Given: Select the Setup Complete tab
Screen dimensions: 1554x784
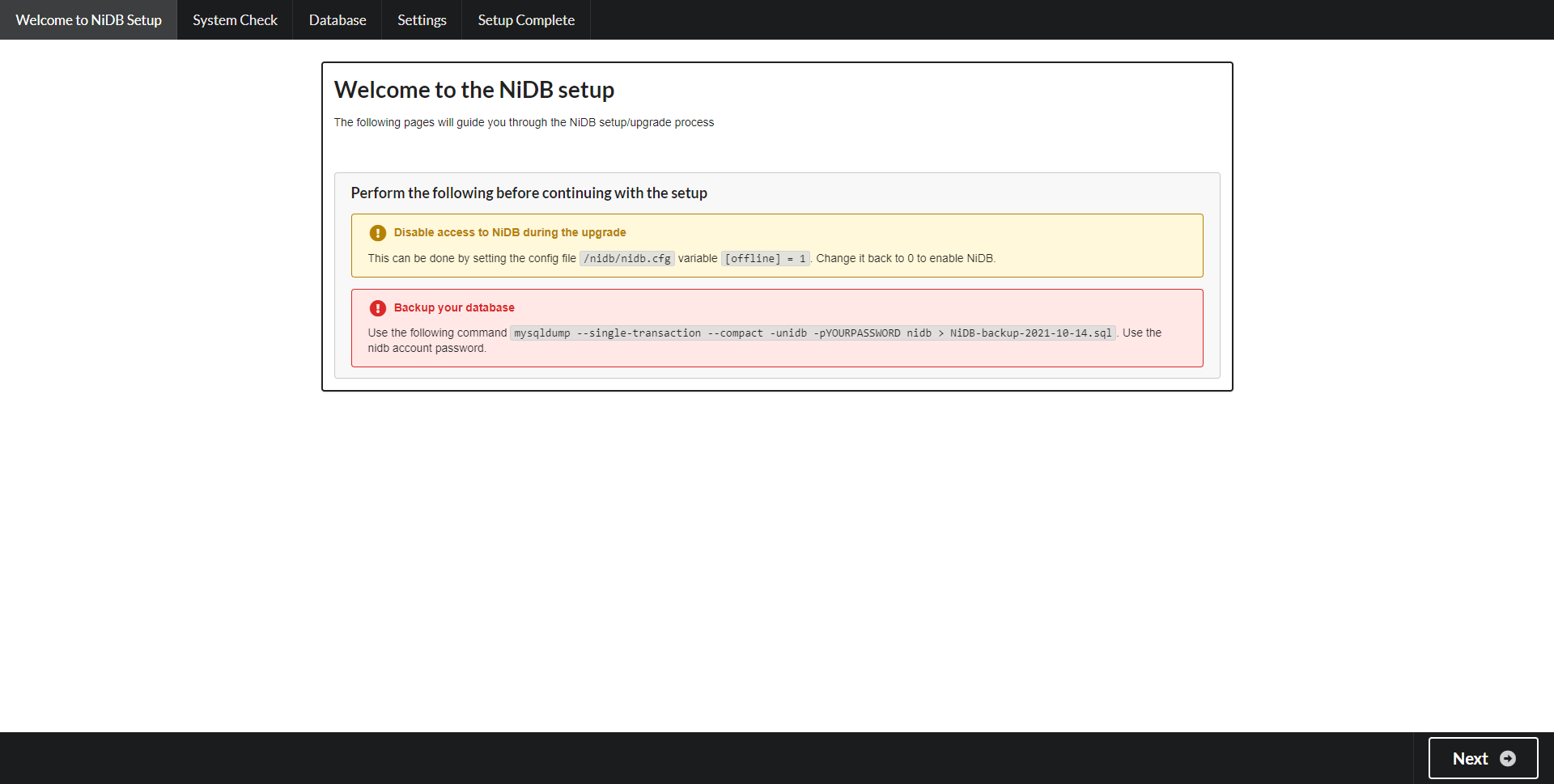Looking at the screenshot, I should (x=525, y=20).
